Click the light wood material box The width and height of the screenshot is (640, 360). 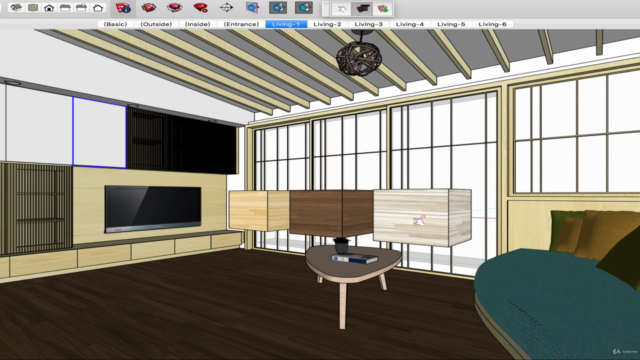(x=259, y=211)
